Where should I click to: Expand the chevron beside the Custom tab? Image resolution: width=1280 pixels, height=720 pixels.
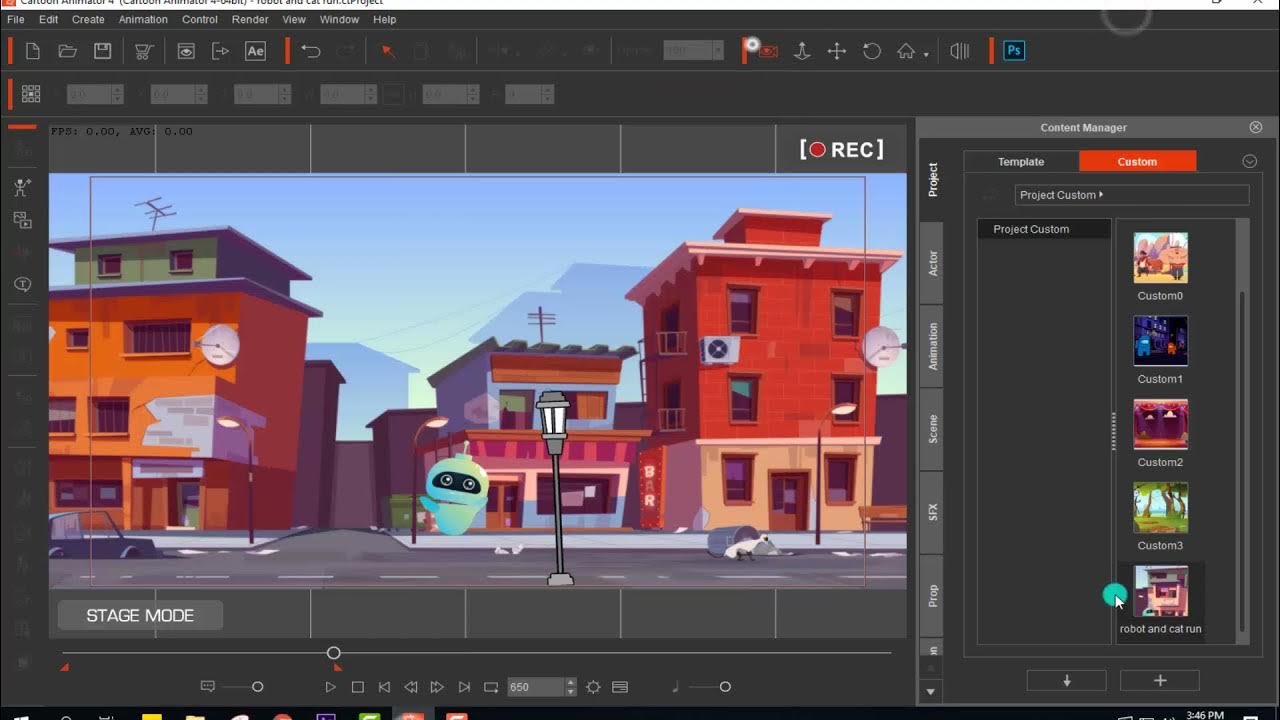(x=1249, y=160)
